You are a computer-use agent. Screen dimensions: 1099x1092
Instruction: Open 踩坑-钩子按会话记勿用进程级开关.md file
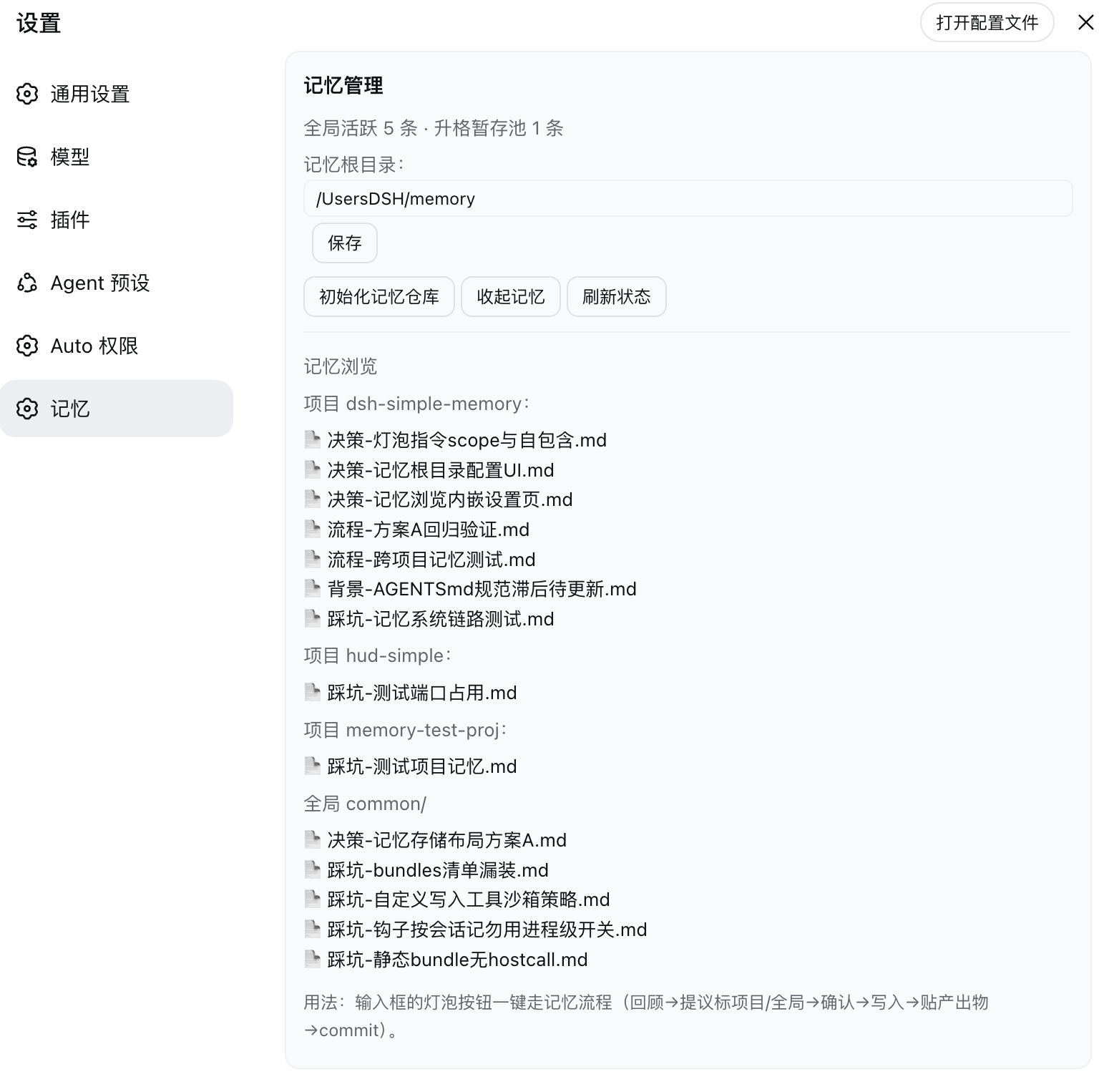pyautogui.click(x=487, y=929)
